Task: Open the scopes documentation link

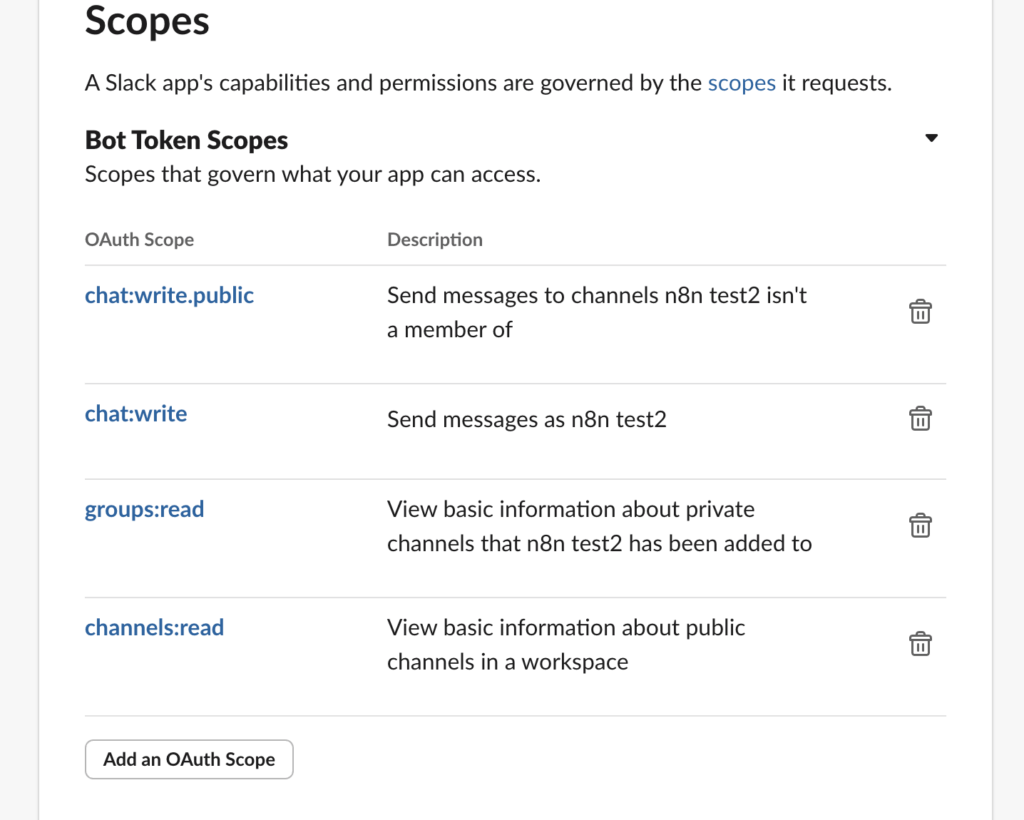Action: click(x=741, y=84)
